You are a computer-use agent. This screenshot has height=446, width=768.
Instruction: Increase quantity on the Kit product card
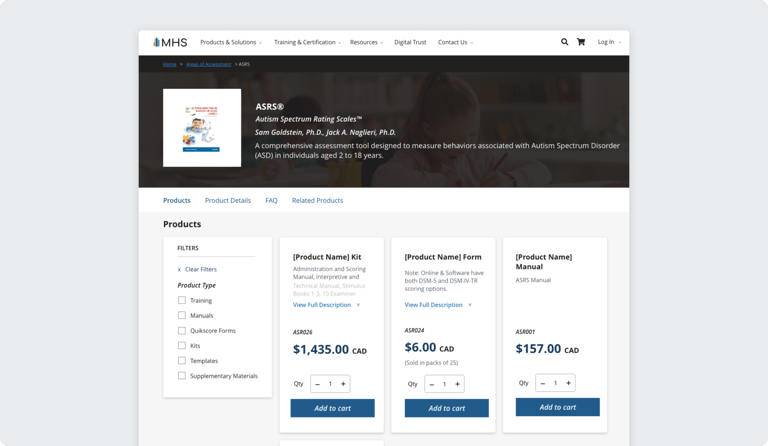[343, 384]
